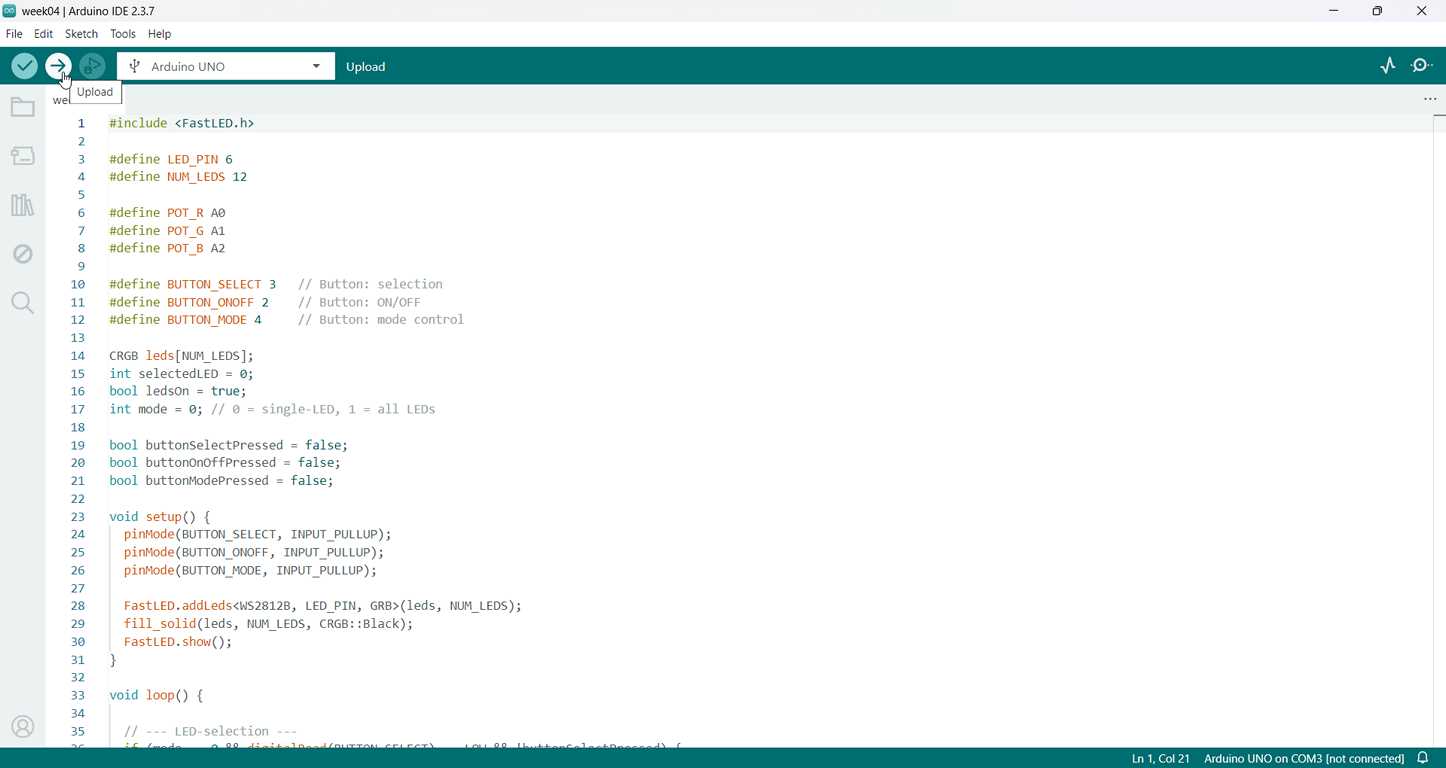The image size is (1446, 768).
Task: Click the notifications bell in status bar
Action: (x=1423, y=758)
